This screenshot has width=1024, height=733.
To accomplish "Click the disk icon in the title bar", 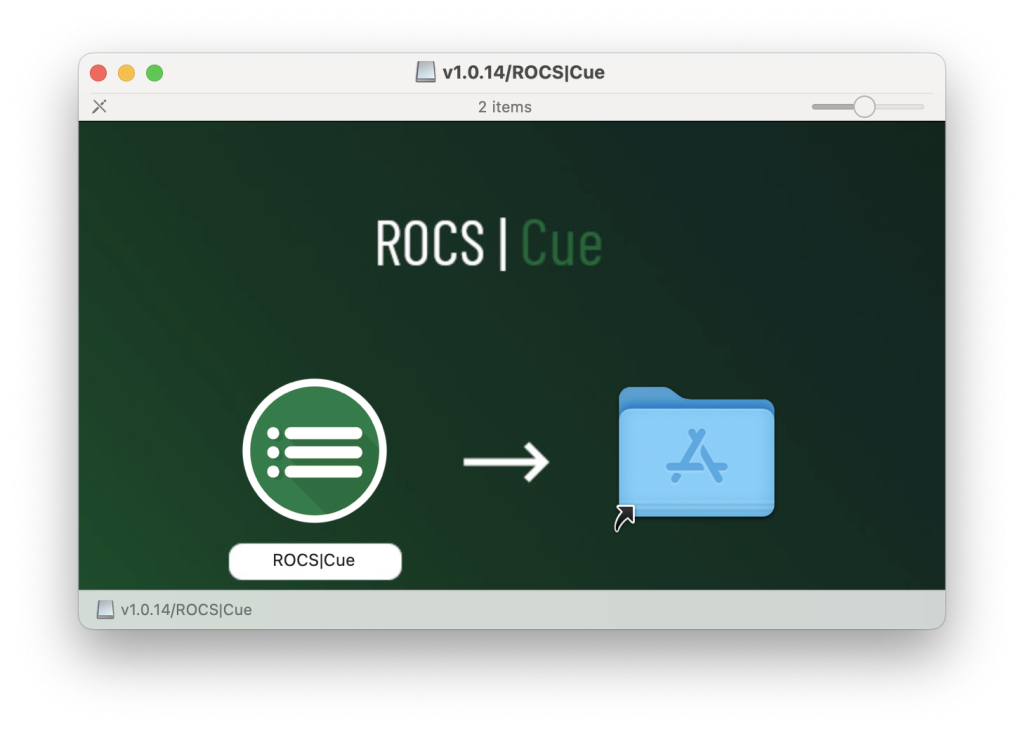I will [x=422, y=71].
